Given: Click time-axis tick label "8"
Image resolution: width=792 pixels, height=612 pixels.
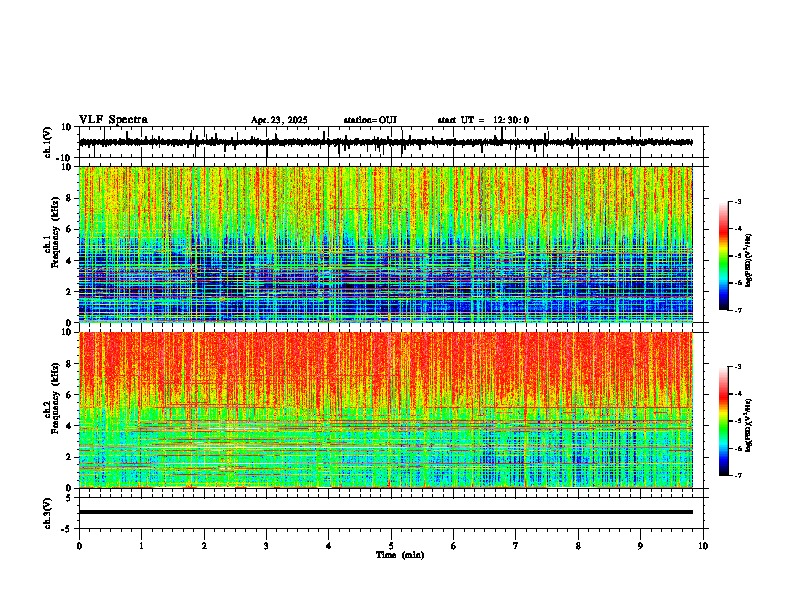Looking at the screenshot, I should pos(578,546).
